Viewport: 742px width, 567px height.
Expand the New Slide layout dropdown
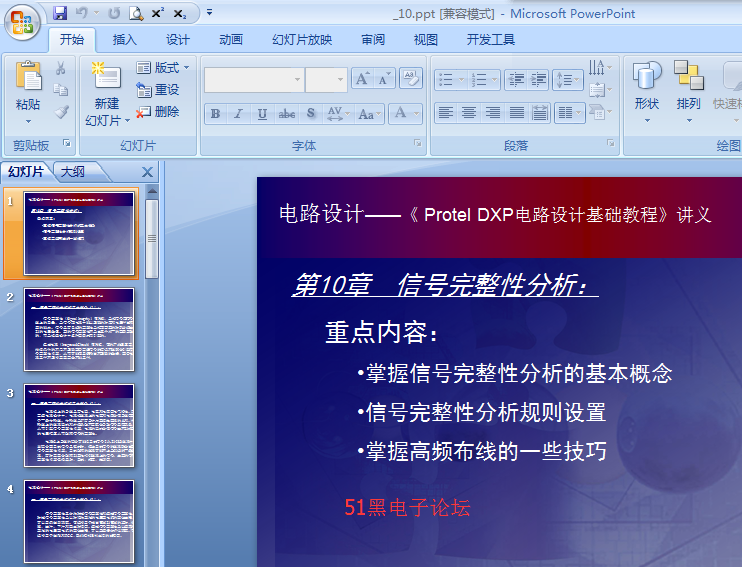tap(127, 121)
